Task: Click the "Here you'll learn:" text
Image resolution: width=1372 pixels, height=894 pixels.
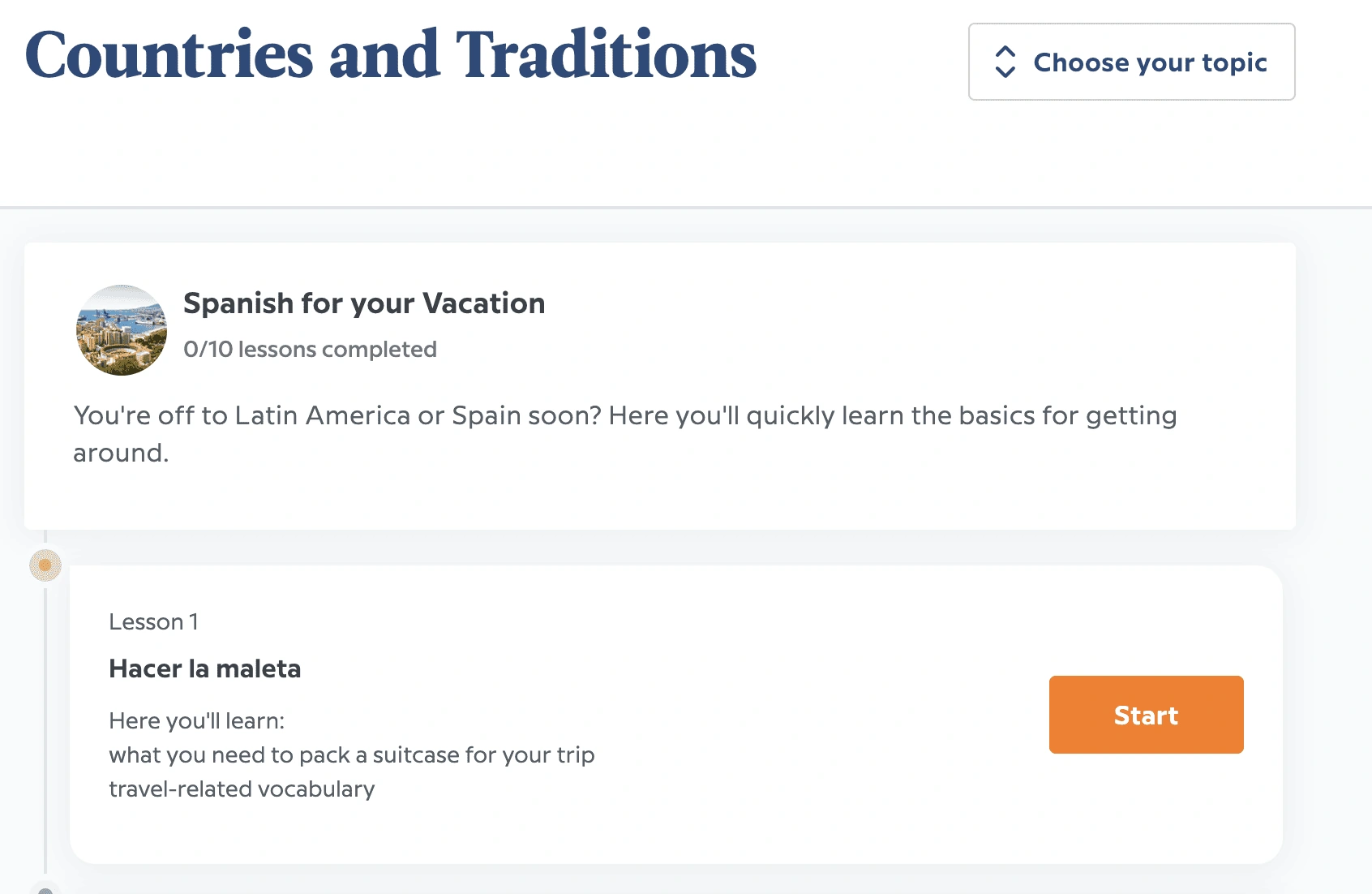Action: (x=197, y=721)
